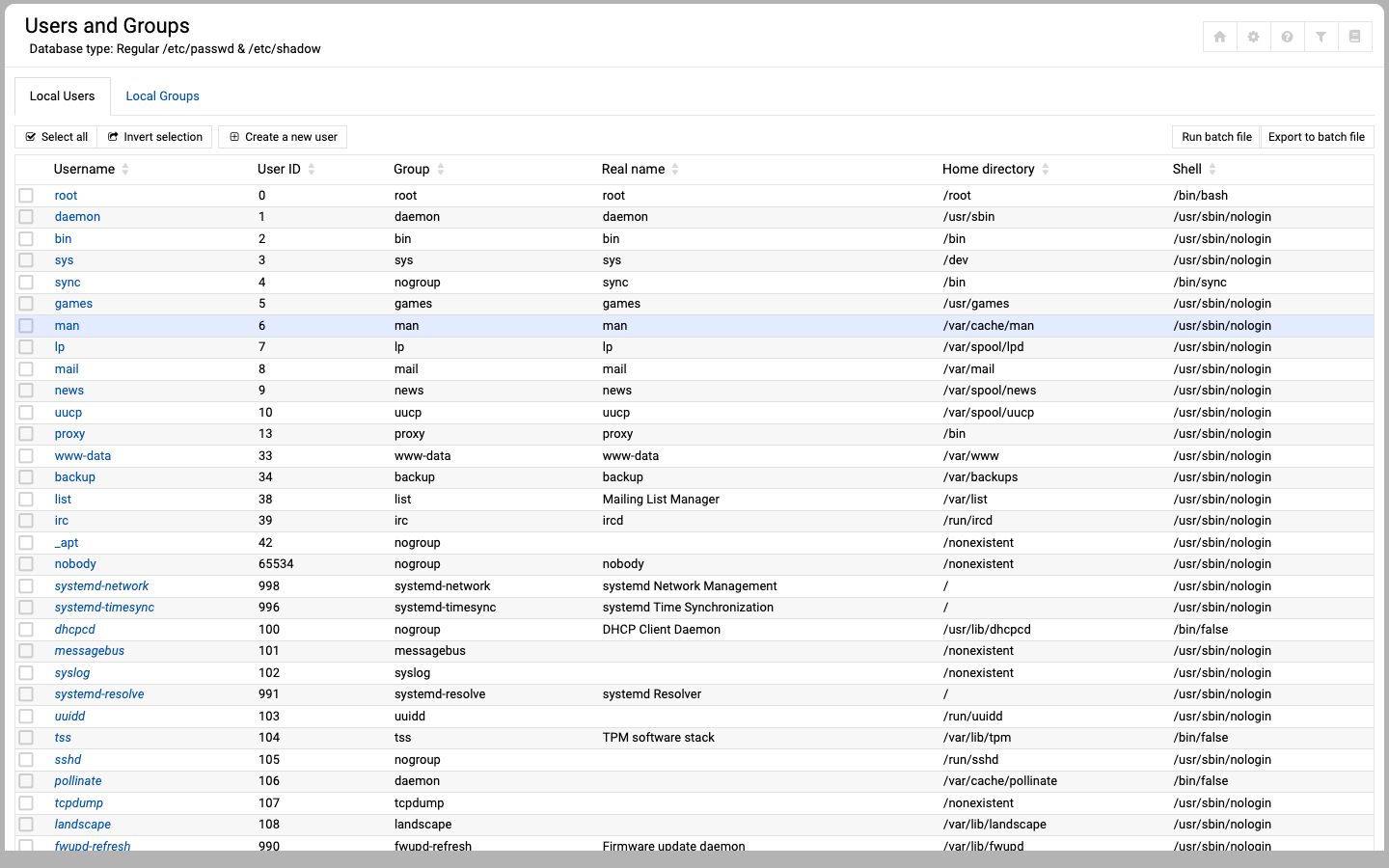Click the funnel filter icon in the header

click(1321, 37)
